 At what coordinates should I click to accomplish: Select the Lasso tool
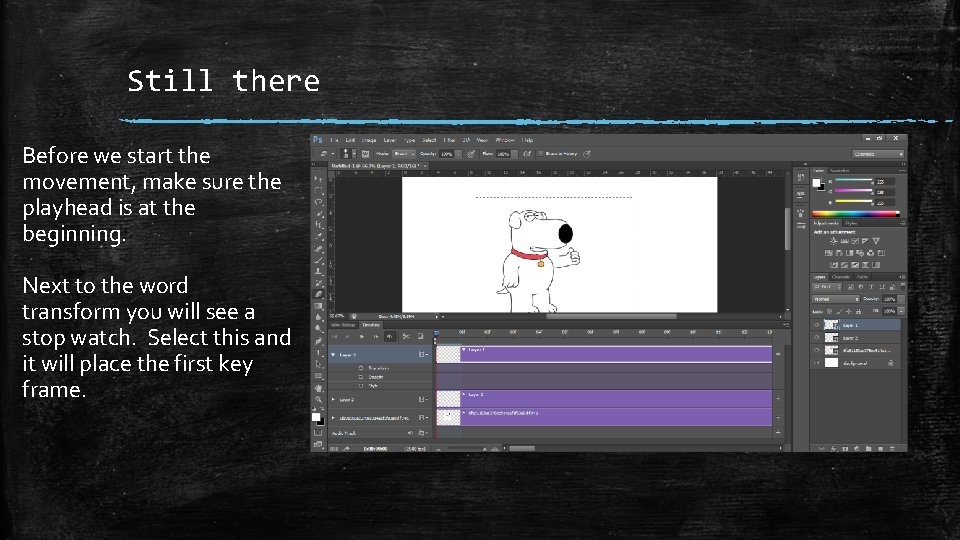click(x=319, y=201)
